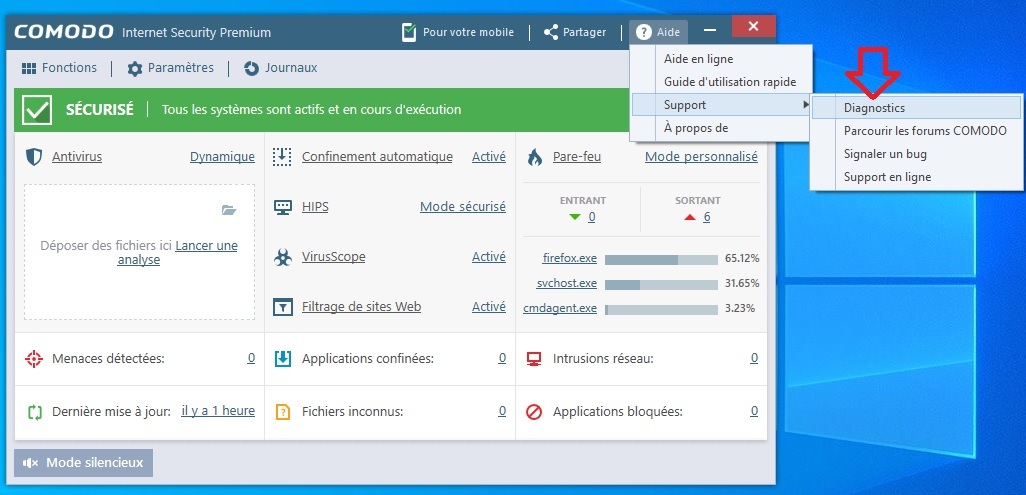
Task: Click the HIPS monitor icon
Action: [x=283, y=207]
